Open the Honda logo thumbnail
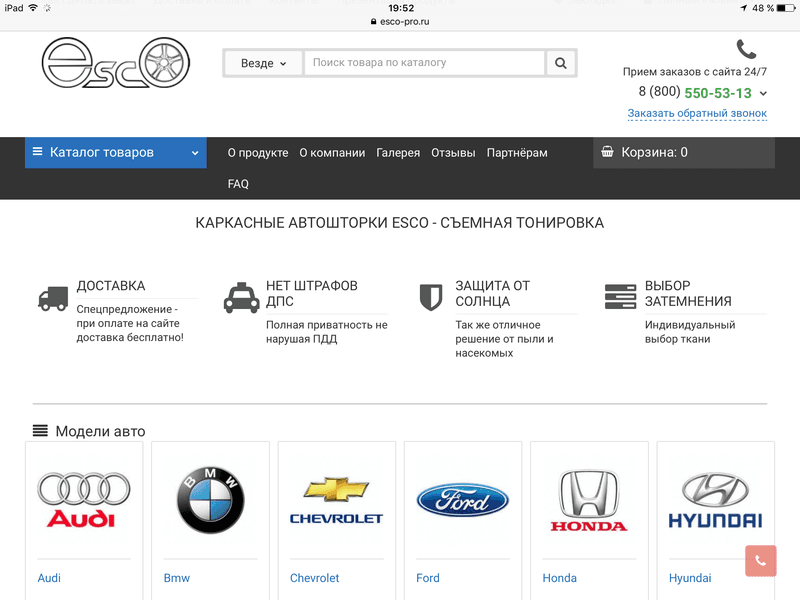 [x=589, y=500]
